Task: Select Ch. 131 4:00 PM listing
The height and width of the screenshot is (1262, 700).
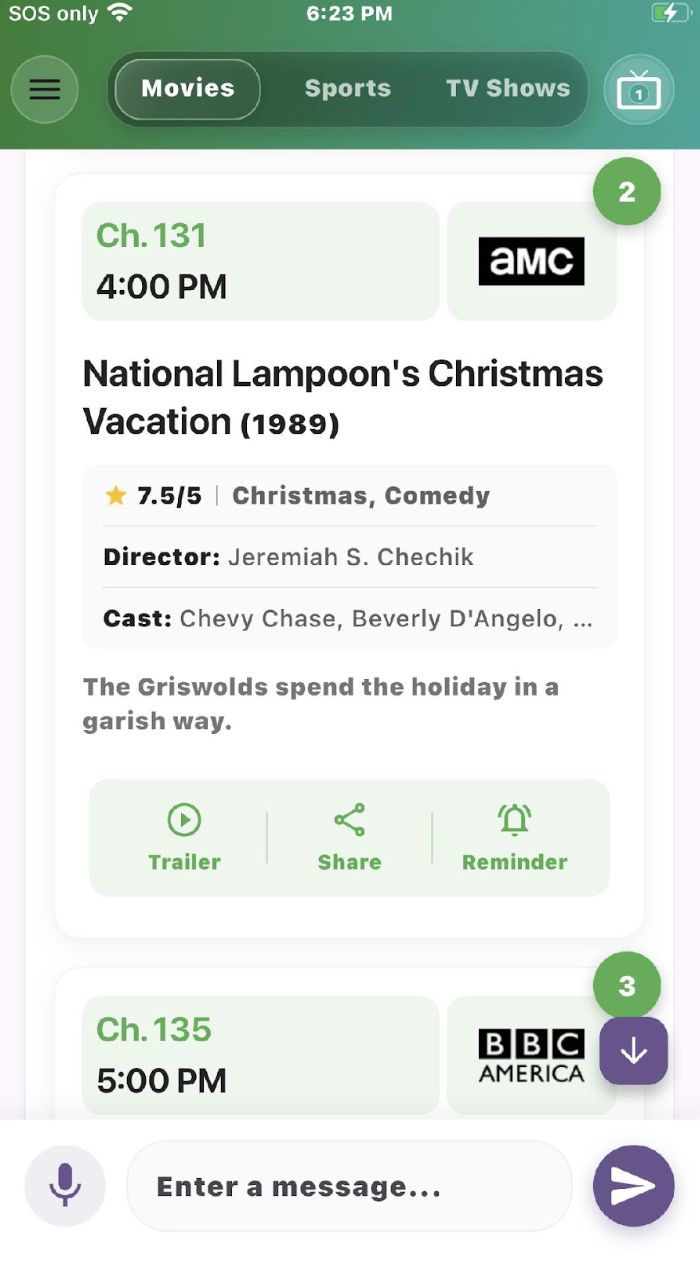Action: pos(260,262)
